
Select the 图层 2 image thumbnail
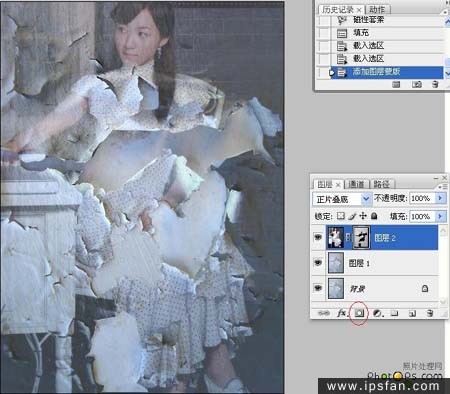(x=336, y=237)
